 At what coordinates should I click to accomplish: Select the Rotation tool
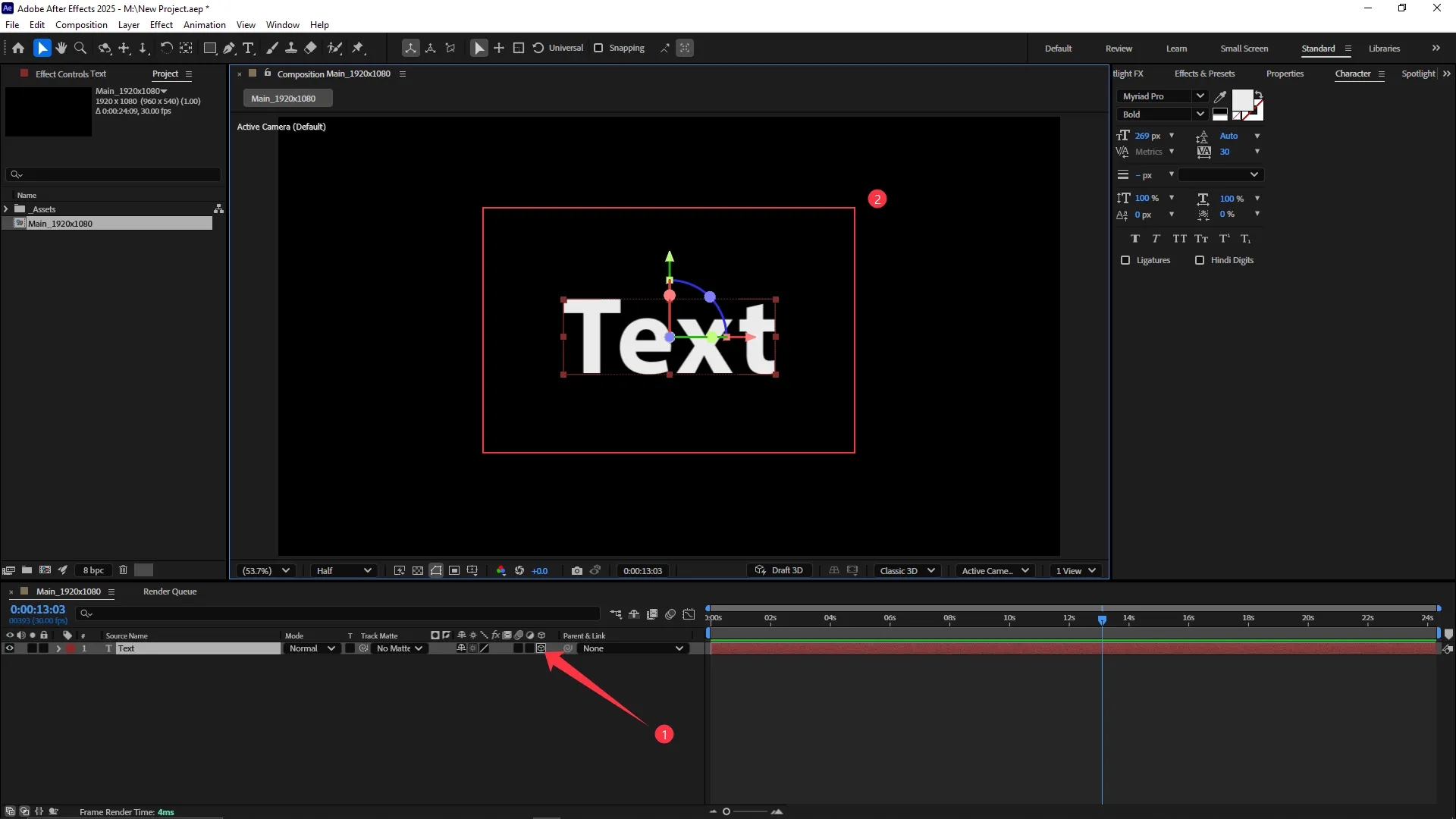click(166, 48)
